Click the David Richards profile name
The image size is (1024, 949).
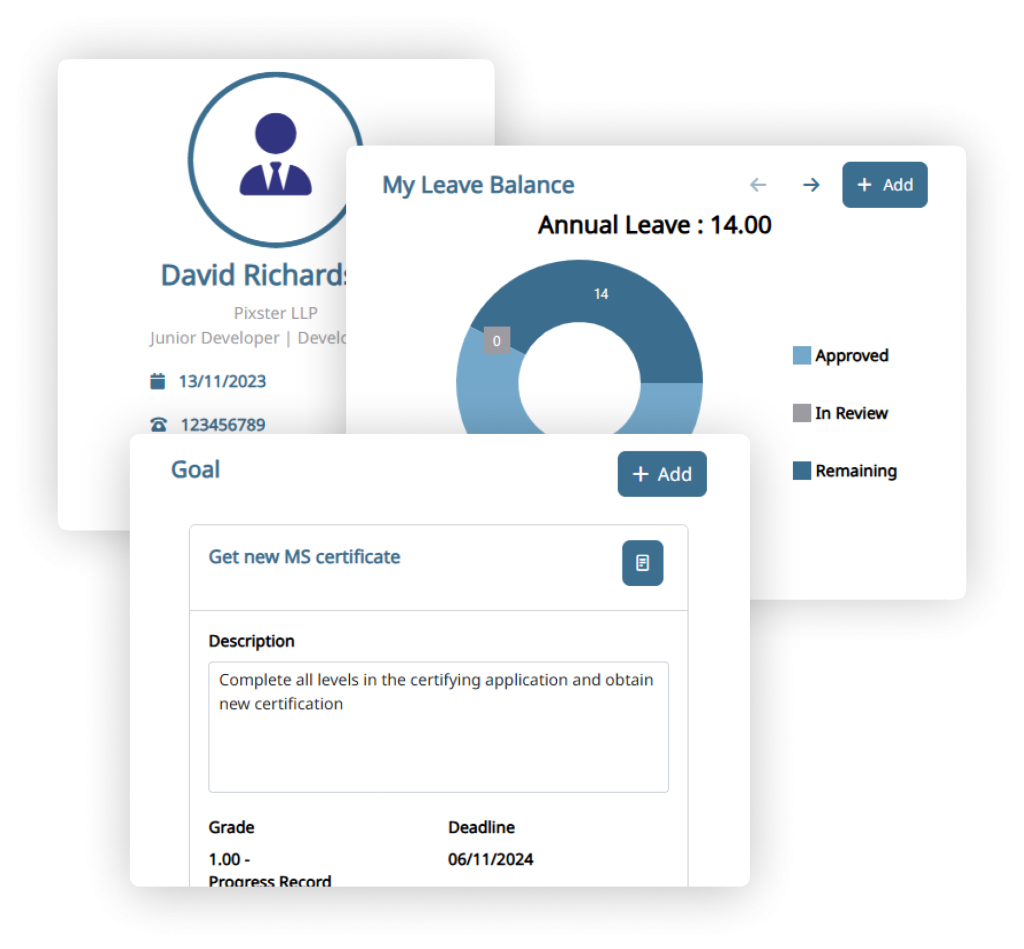(x=254, y=275)
